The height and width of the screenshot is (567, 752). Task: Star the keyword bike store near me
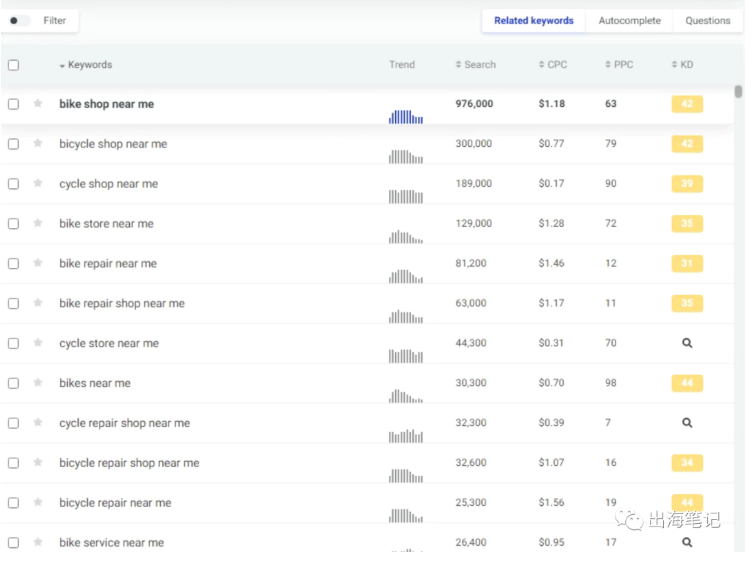[38, 223]
